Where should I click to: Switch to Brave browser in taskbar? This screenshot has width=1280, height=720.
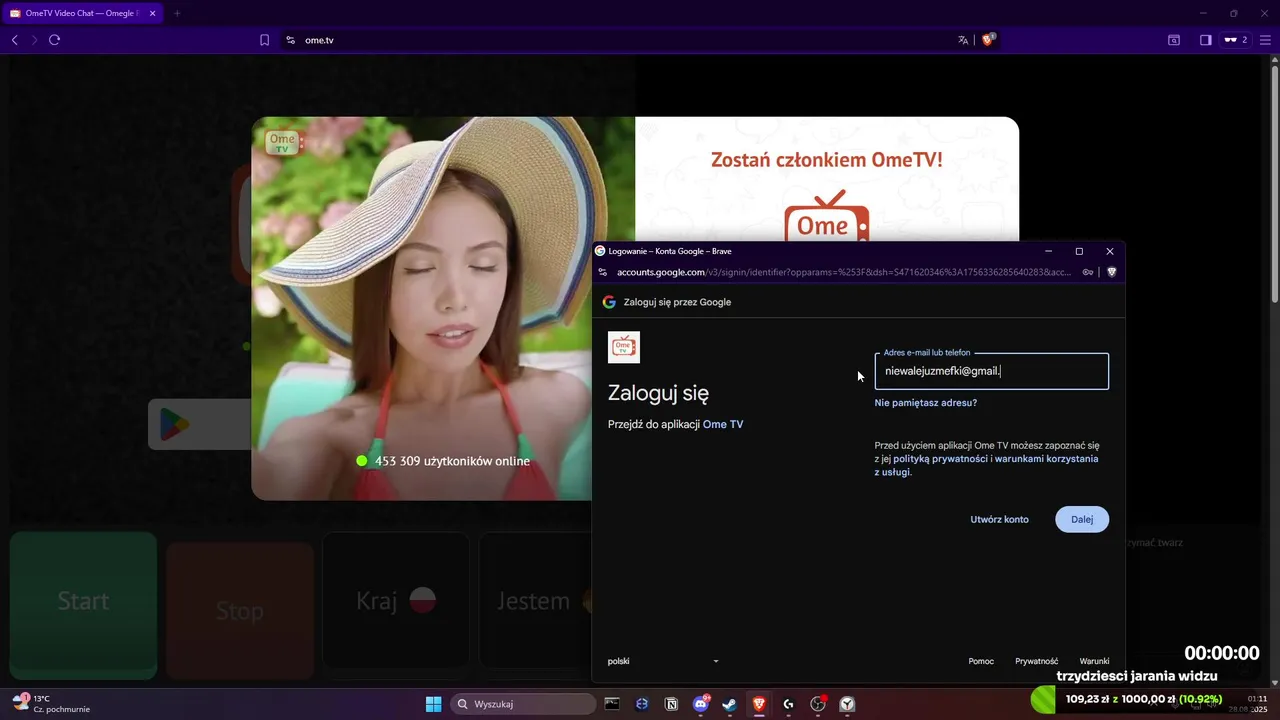(759, 704)
